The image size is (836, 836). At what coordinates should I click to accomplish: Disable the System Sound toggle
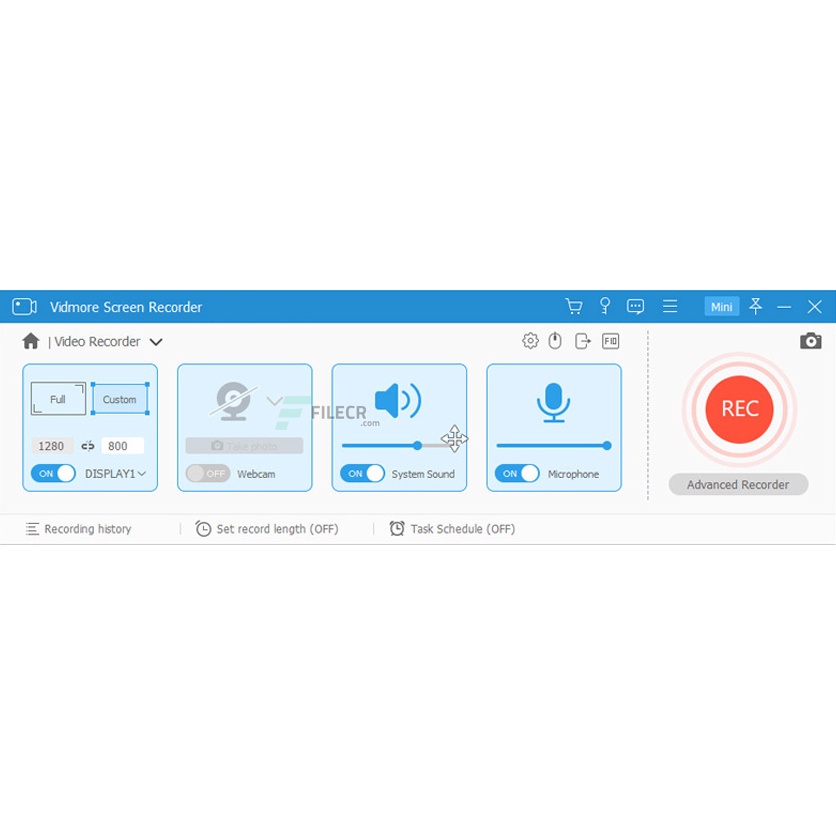coord(362,474)
